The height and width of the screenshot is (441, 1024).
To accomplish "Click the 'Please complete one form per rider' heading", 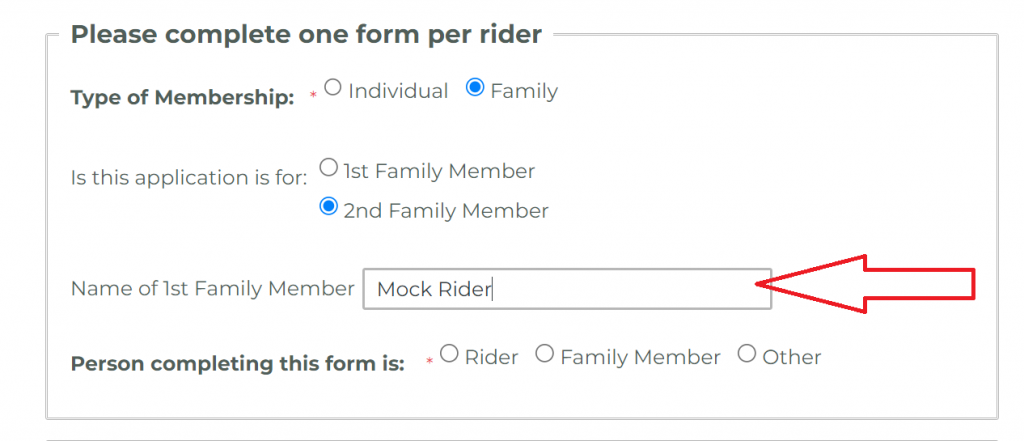I will pyautogui.click(x=306, y=35).
